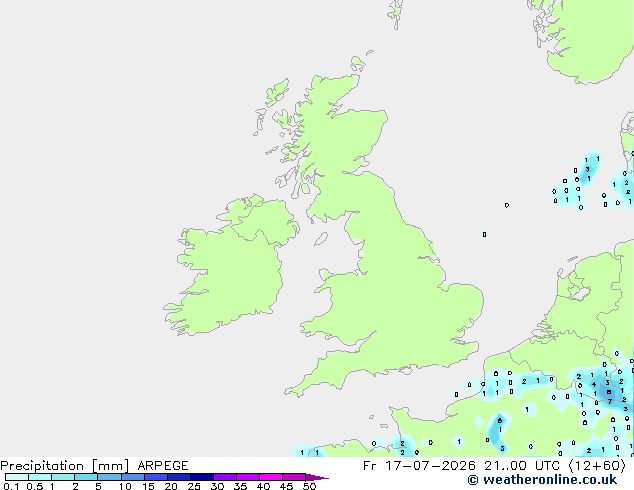Click the '(12+60)' forecast offset text
Screen dimensions: 634x490
[x=597, y=466]
